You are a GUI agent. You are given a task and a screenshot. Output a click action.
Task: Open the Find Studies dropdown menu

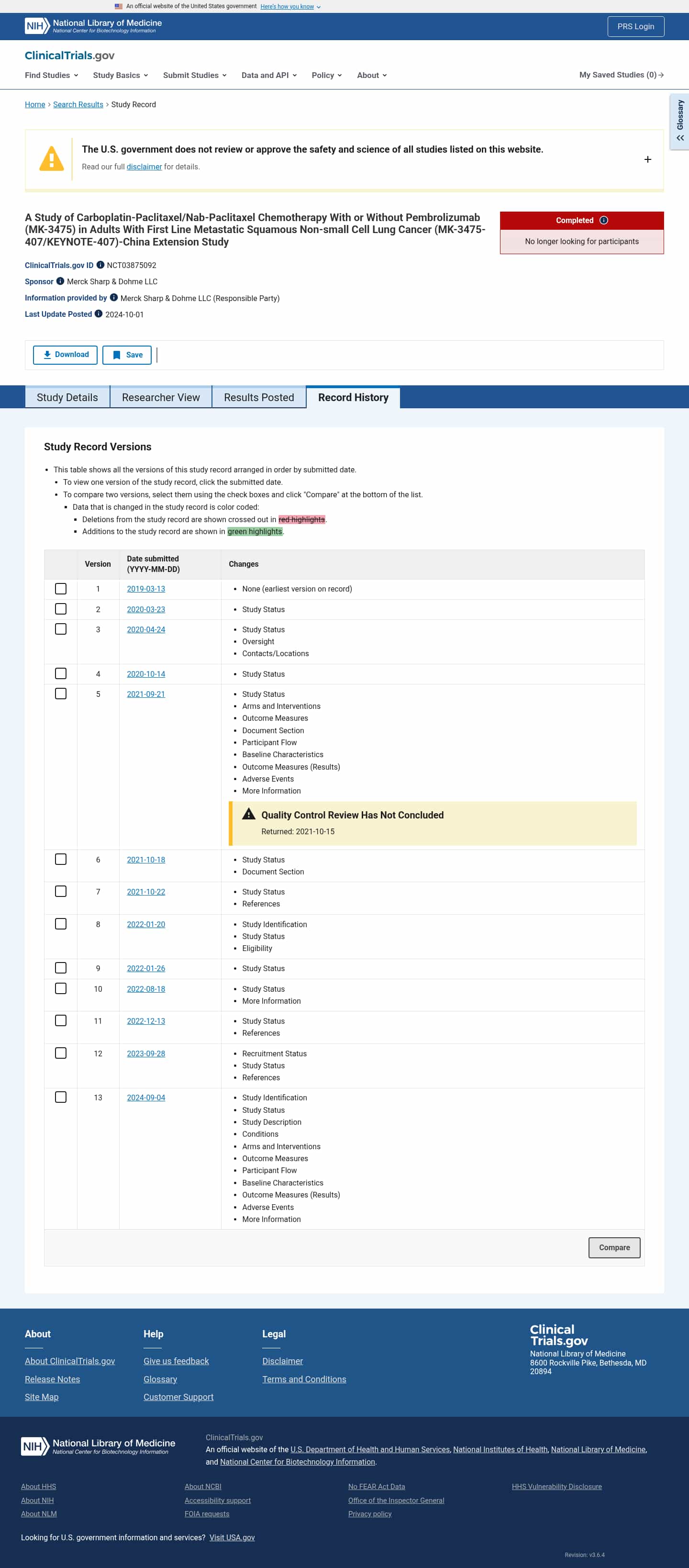52,75
